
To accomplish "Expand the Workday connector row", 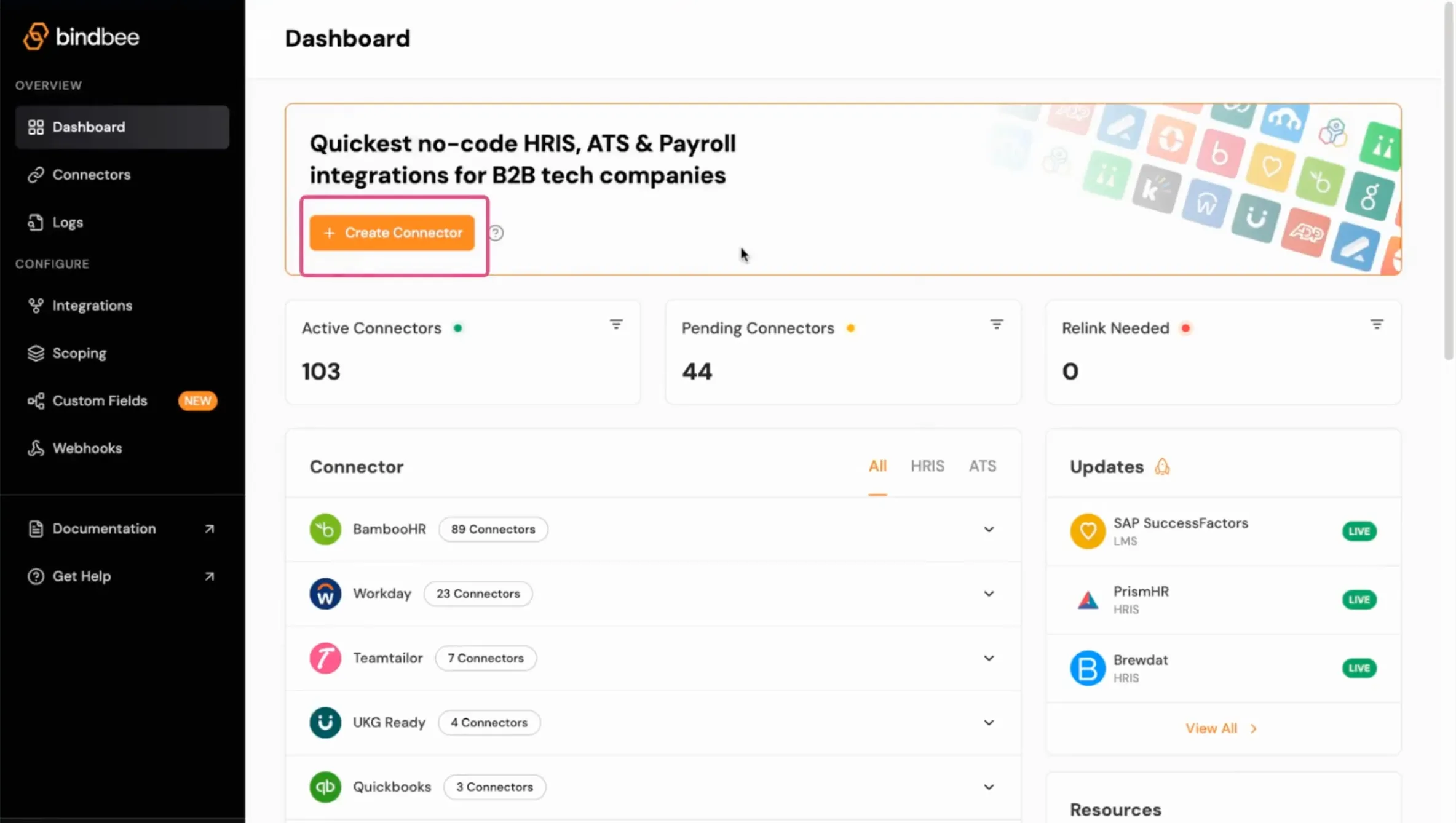I will [989, 594].
